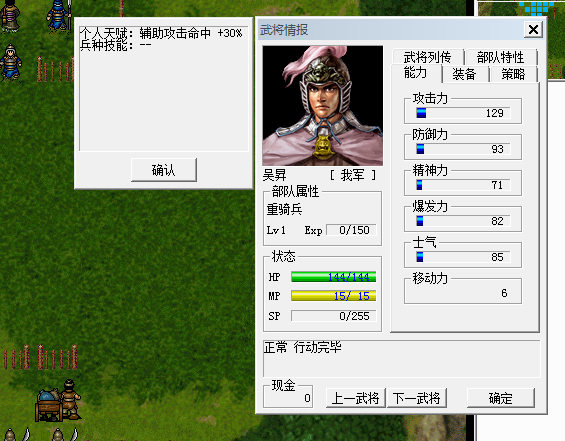Click the 确认 button in the talent popup
This screenshot has height=441, width=565.
click(x=164, y=170)
